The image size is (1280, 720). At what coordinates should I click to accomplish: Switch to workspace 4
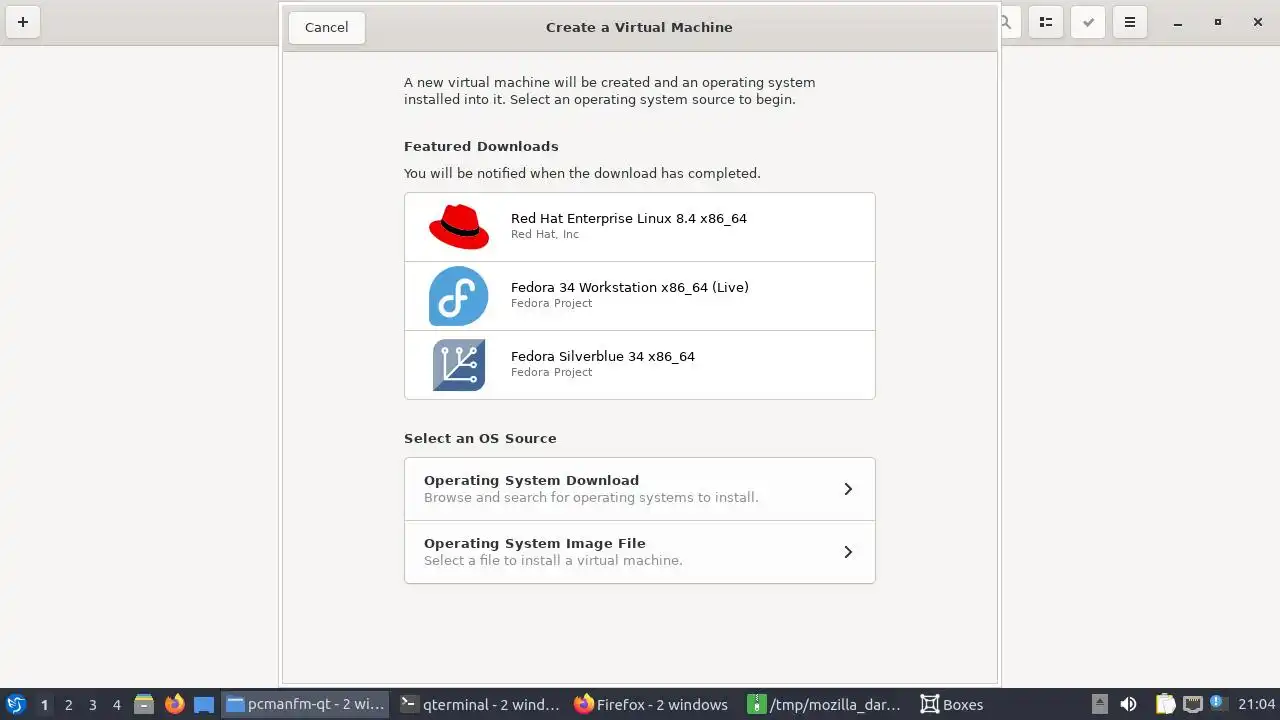(x=117, y=705)
